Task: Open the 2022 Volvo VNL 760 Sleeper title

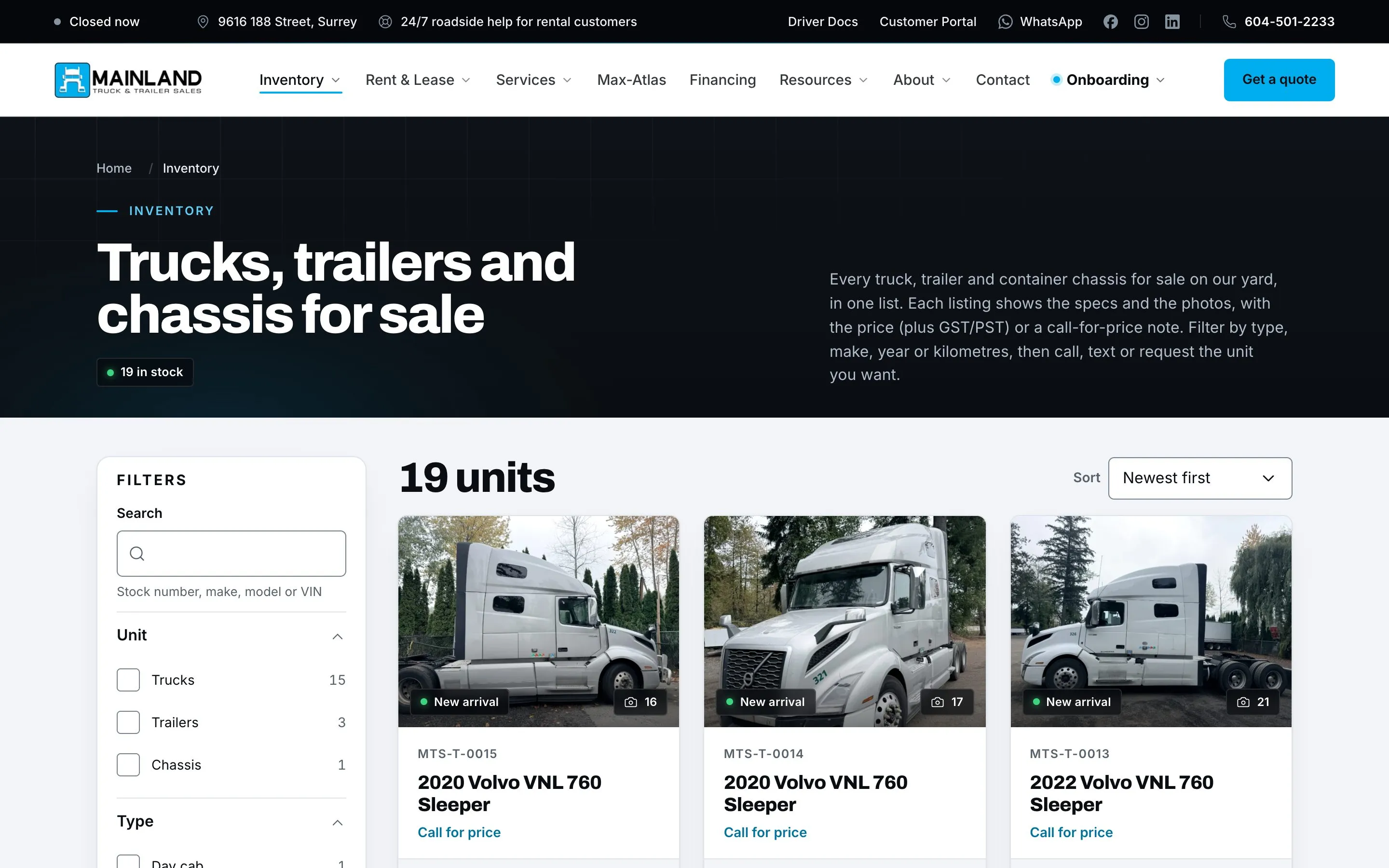Action: 1121,793
